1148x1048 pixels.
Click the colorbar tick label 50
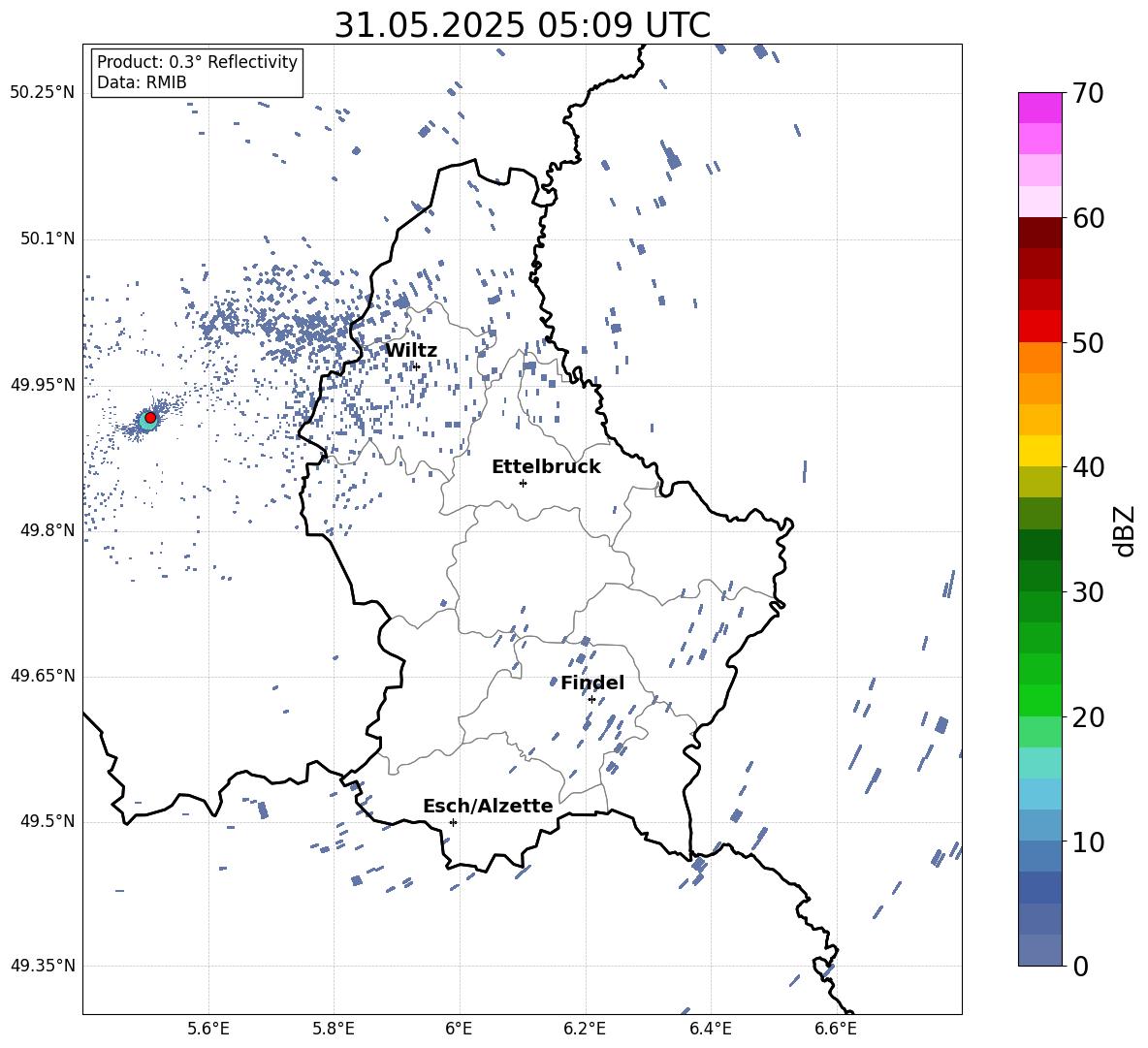tap(1088, 342)
